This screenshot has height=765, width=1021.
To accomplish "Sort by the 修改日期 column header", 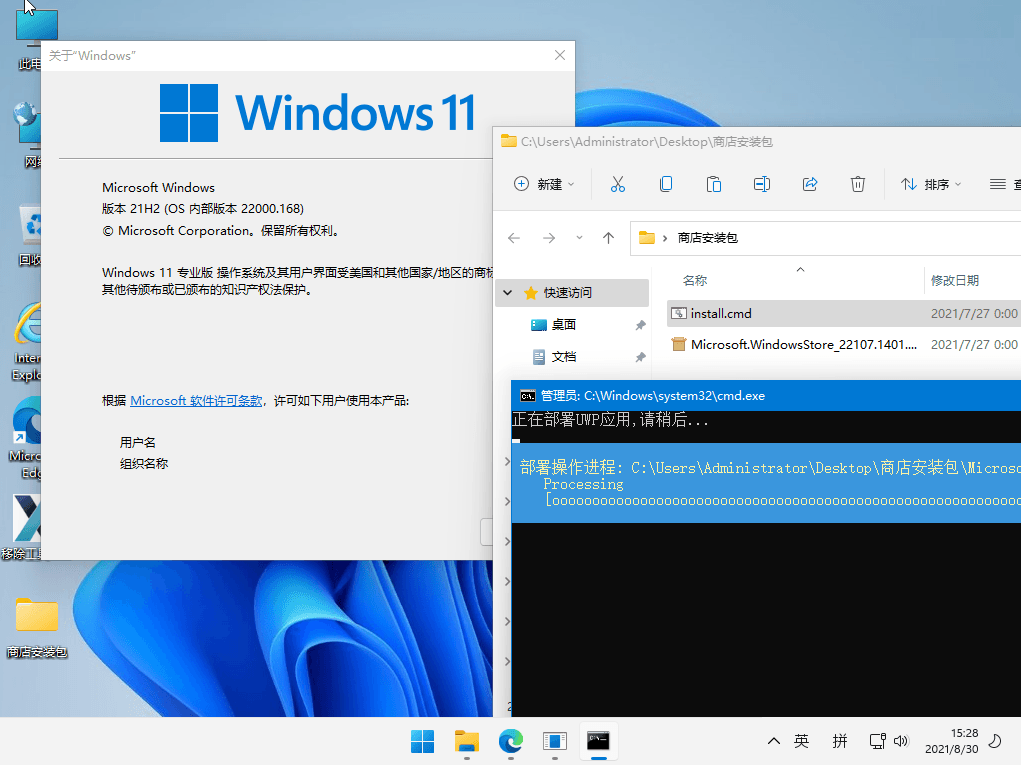I will coord(955,281).
